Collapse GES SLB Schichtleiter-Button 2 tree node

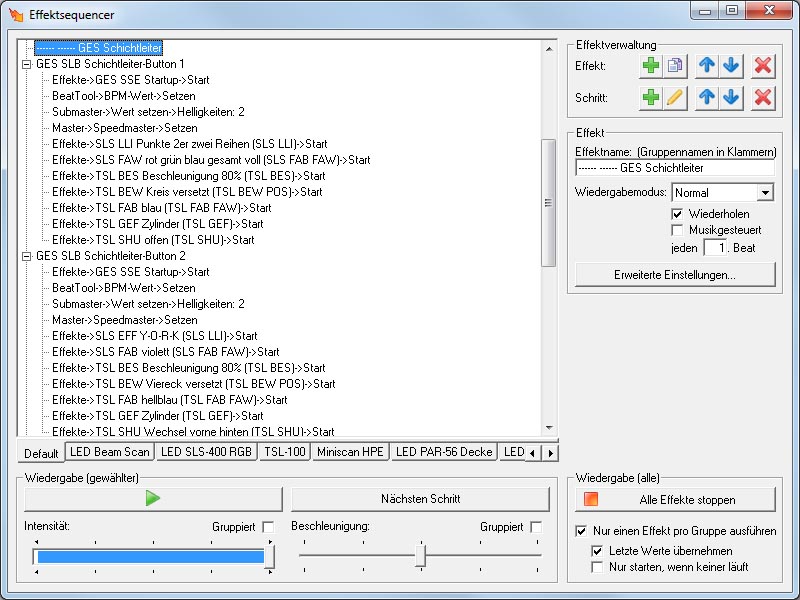point(26,256)
